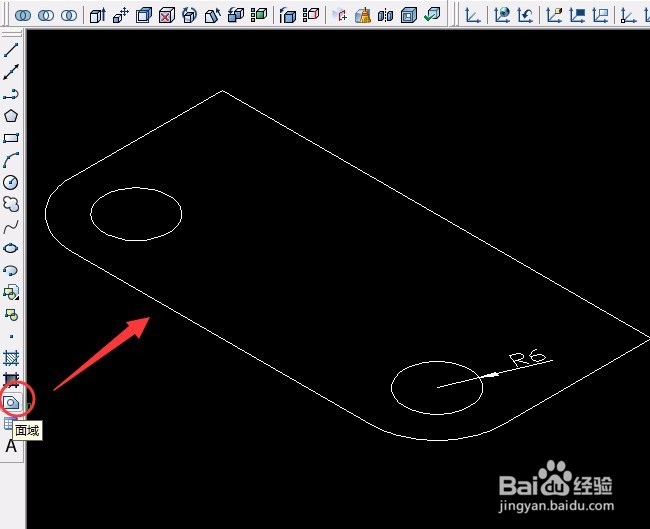Image resolution: width=650 pixels, height=529 pixels.
Task: Select the Polygon tool
Action: (11, 116)
